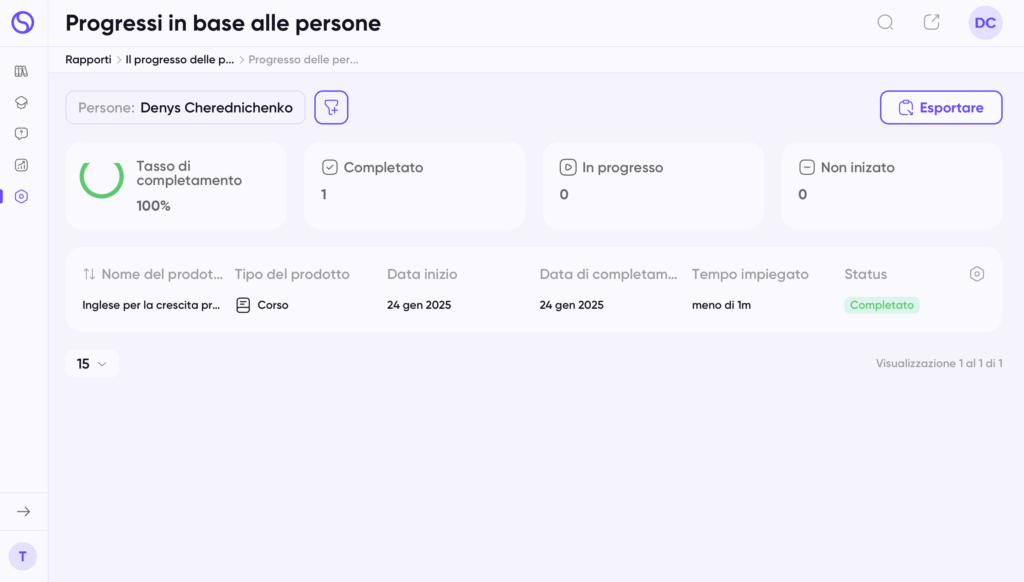Sort by Nome del prodotto column
This screenshot has height=582, width=1024.
(x=153, y=274)
